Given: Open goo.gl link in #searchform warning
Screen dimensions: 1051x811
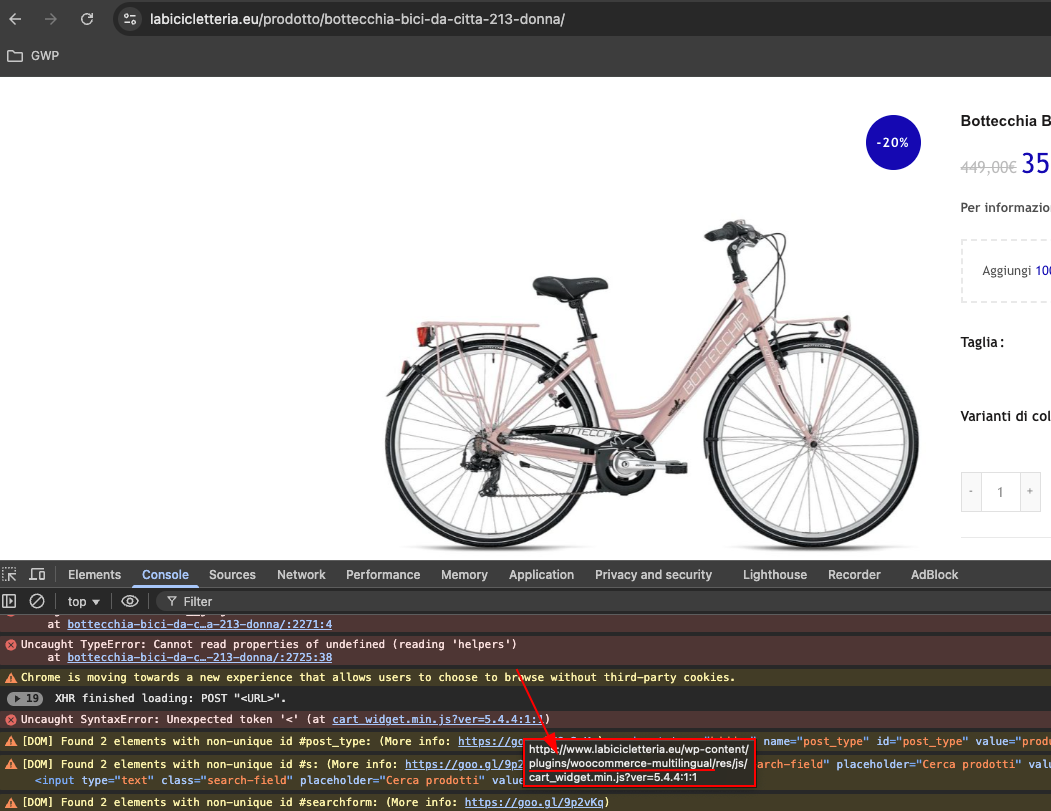Looking at the screenshot, I should tap(534, 802).
